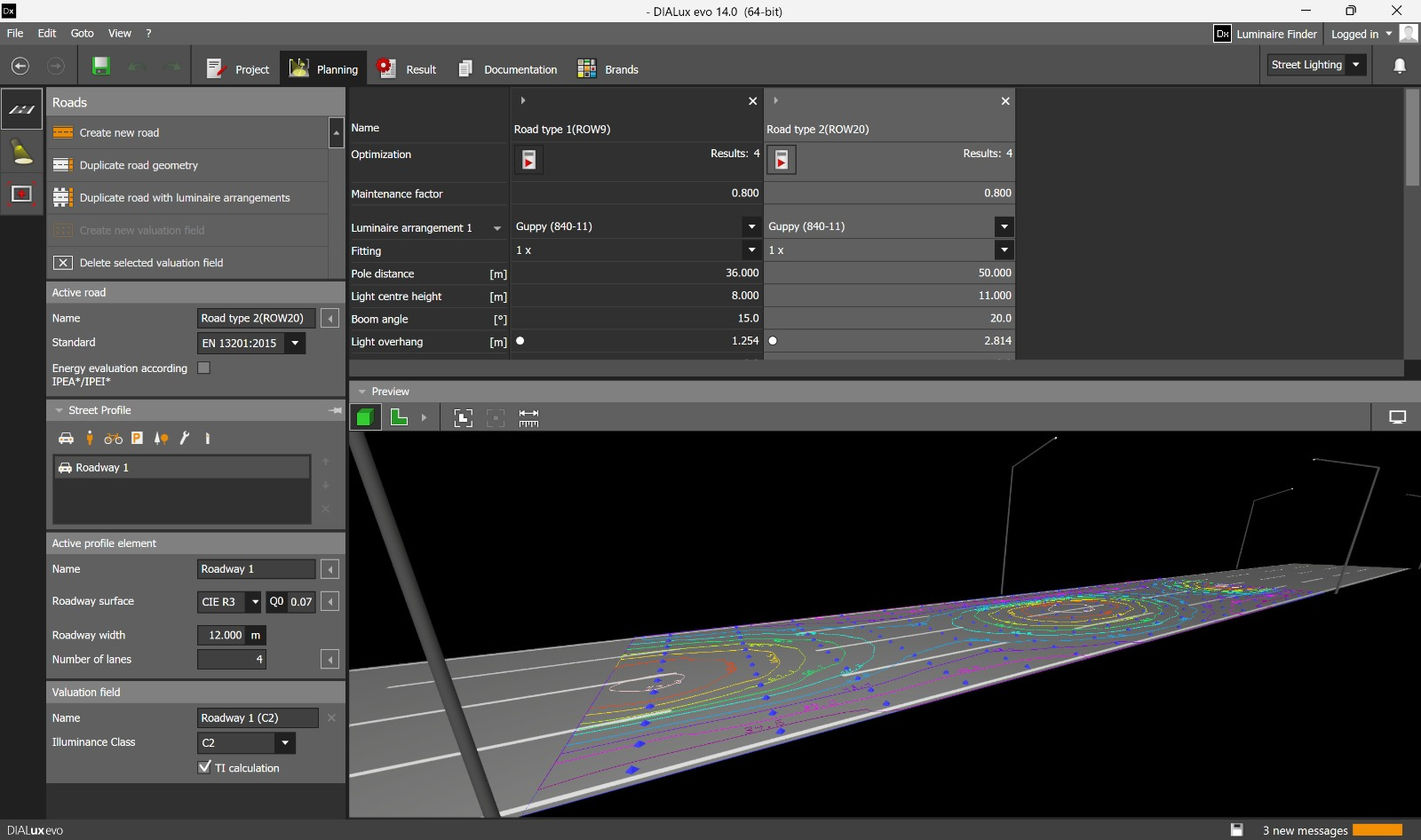Add a median using the post icon
Screen dimensions: 1421x840
pos(208,438)
